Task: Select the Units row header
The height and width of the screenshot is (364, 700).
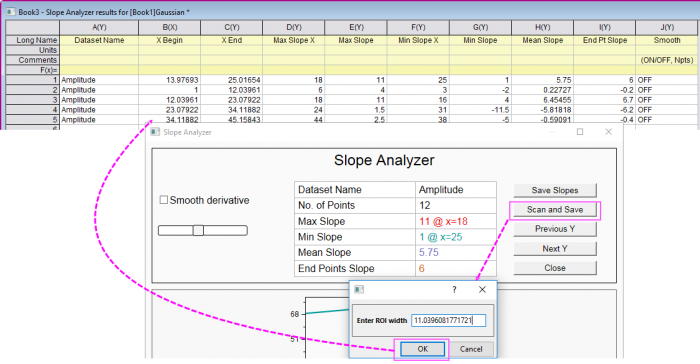Action: click(x=33, y=50)
